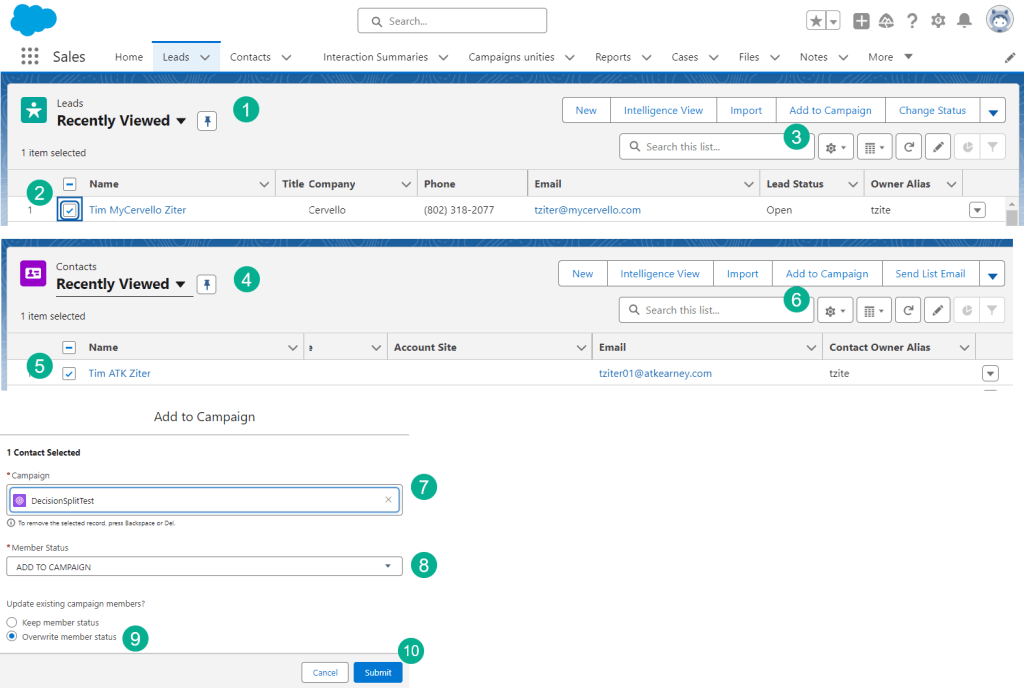The image size is (1024, 688).
Task: Open row actions dropdown for Tim ATK Ziter
Action: 990,373
